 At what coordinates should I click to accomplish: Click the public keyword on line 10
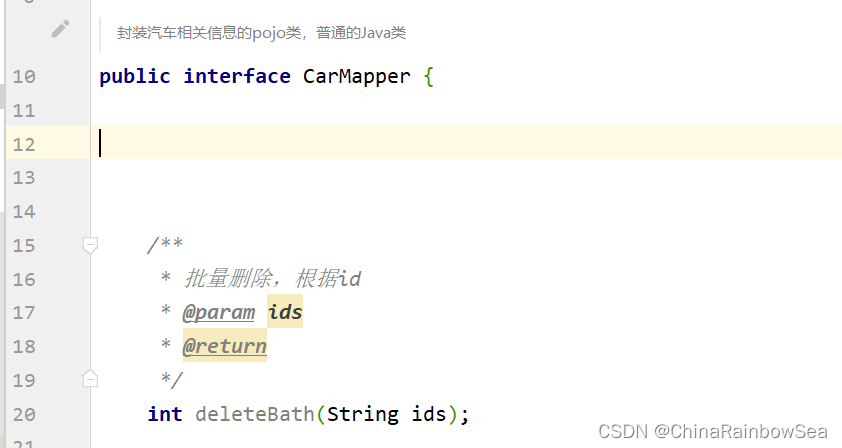point(135,77)
